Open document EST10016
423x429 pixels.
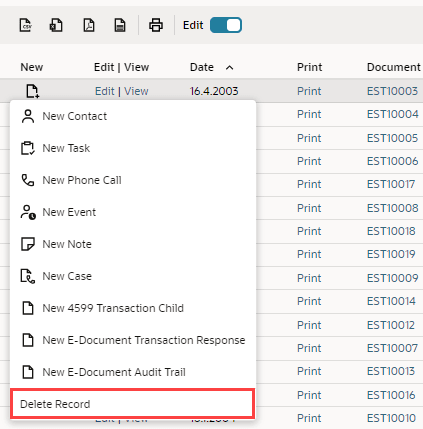click(x=391, y=395)
